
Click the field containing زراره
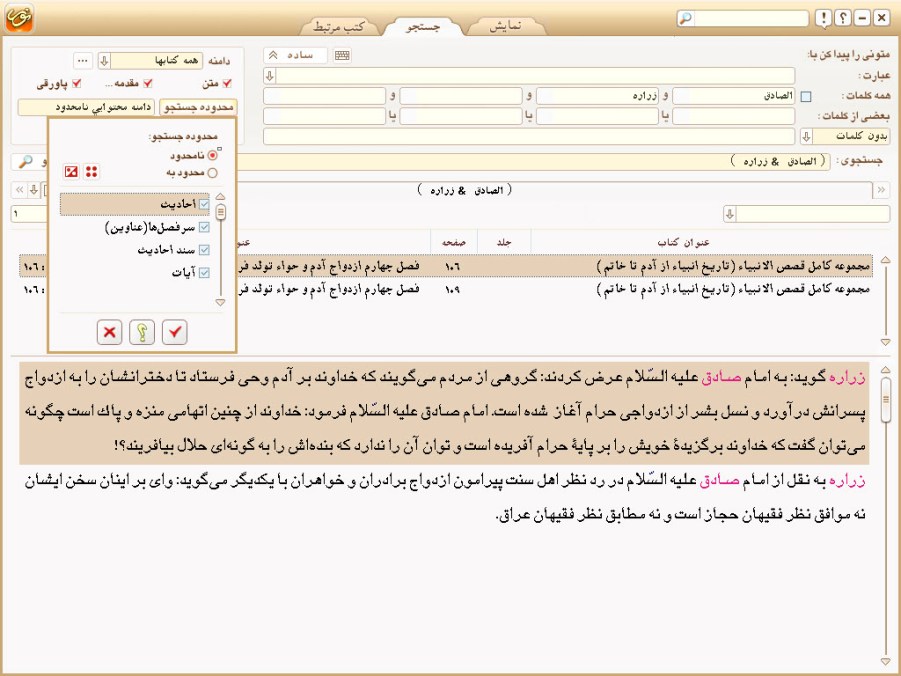[x=597, y=96]
